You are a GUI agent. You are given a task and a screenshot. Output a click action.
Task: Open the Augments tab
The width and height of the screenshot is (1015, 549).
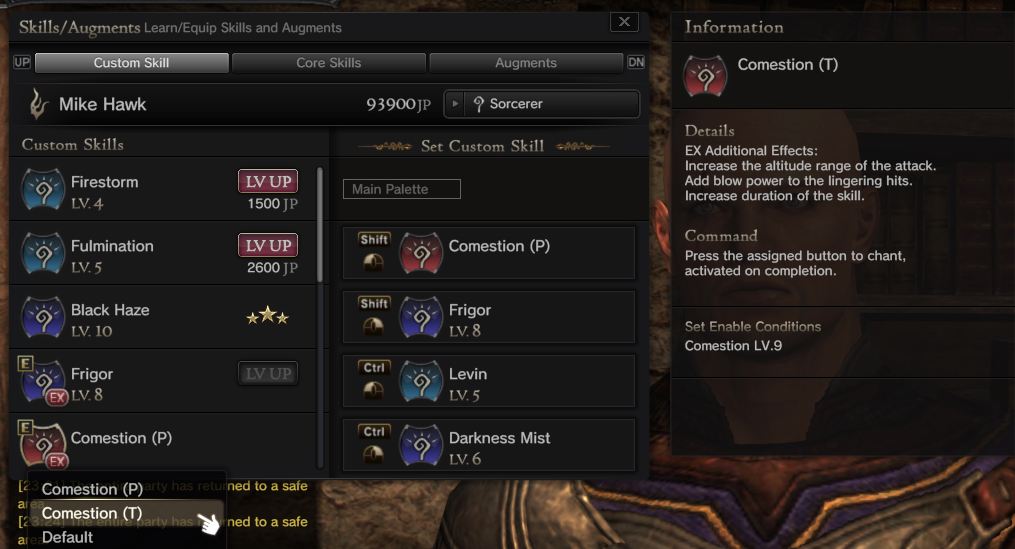[x=526, y=63]
